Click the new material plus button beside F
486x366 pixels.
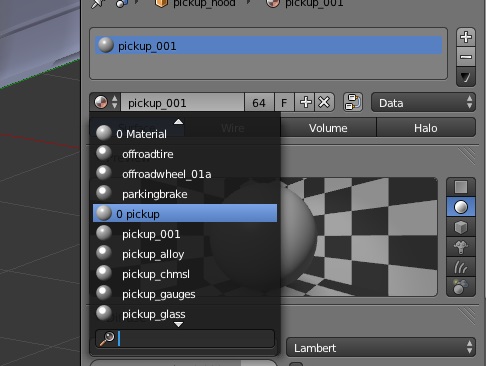tap(305, 102)
